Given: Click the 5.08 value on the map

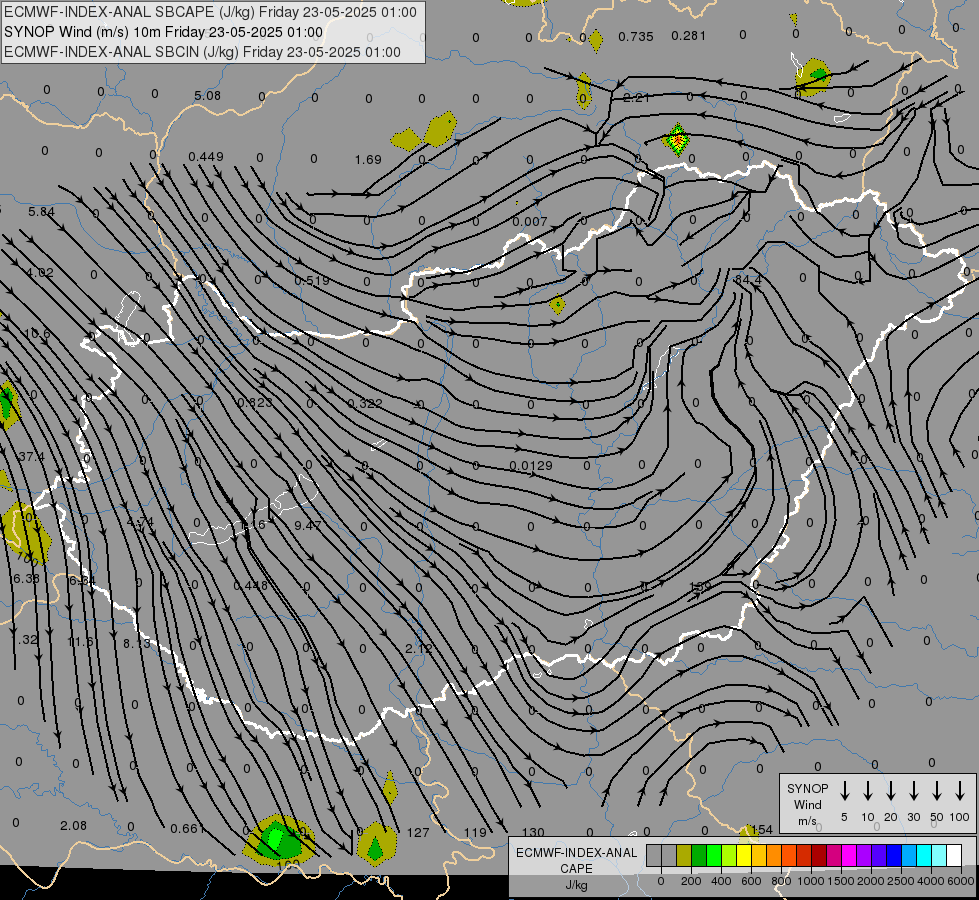Looking at the screenshot, I should (x=207, y=96).
